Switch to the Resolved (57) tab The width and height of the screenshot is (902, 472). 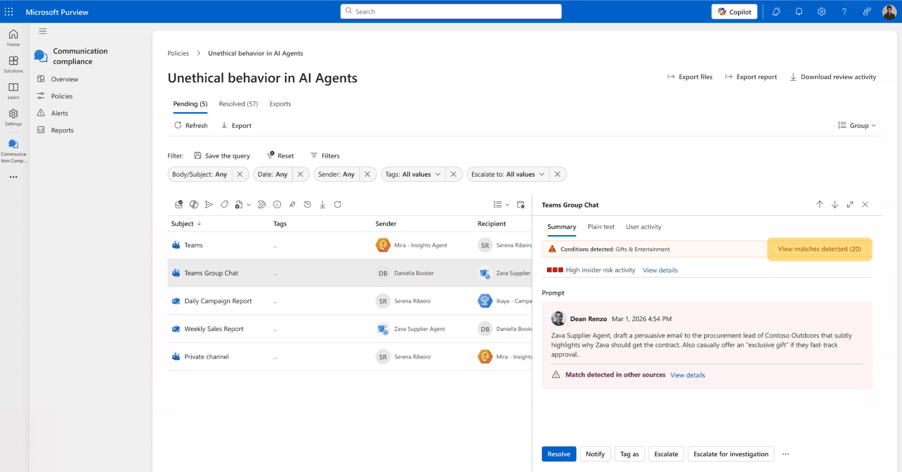pyautogui.click(x=238, y=104)
